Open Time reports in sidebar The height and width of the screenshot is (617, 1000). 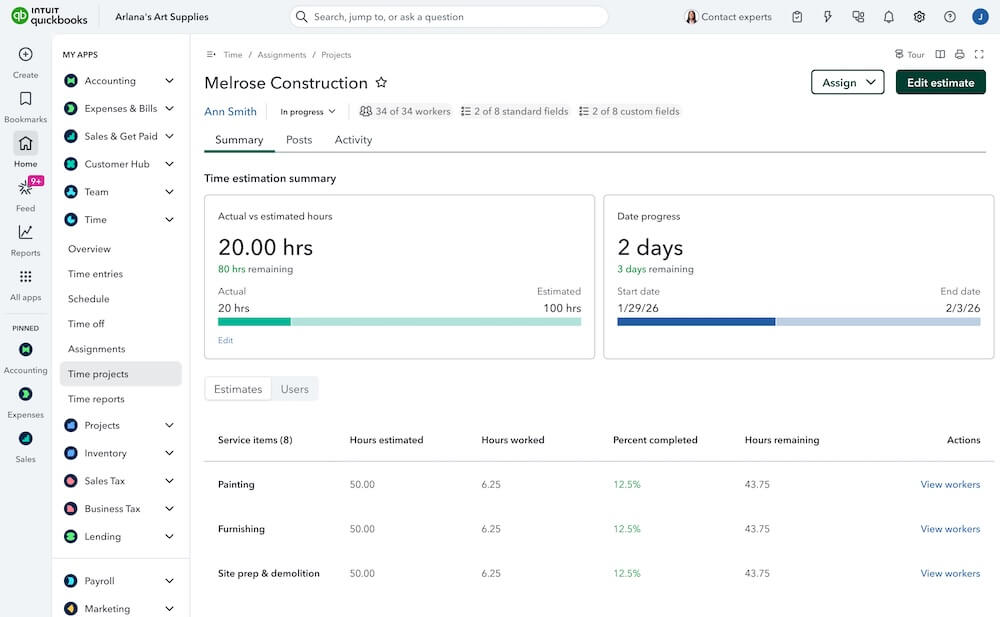click(x=96, y=399)
